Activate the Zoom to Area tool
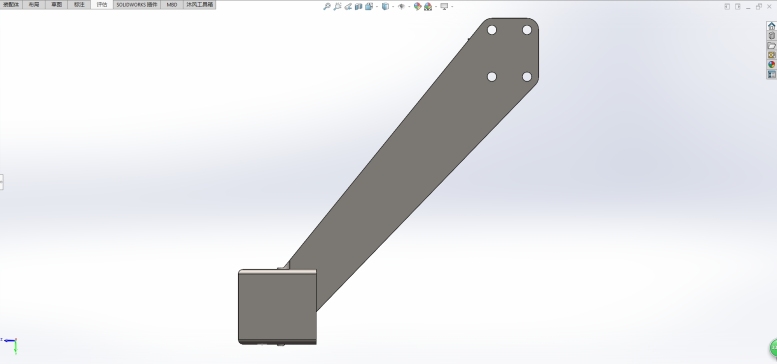Image resolution: width=777 pixels, height=364 pixels. coord(337,6)
